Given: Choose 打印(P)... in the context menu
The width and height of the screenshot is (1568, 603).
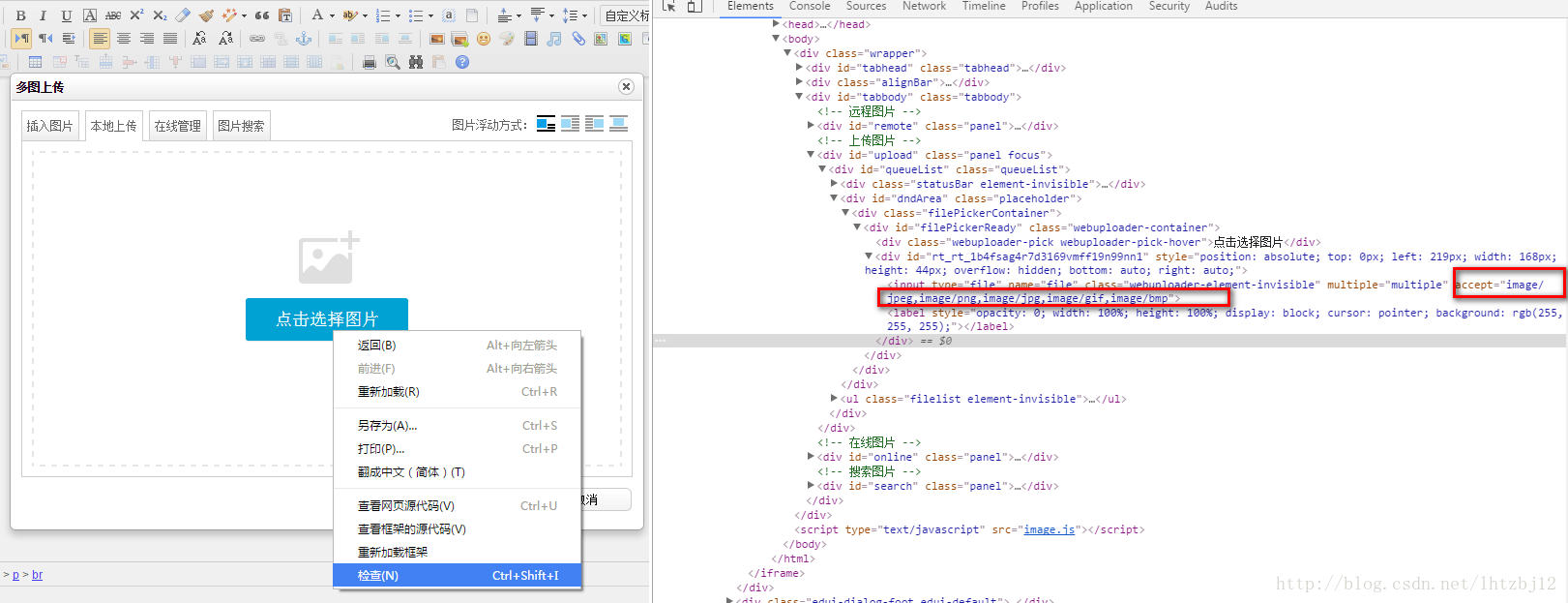Looking at the screenshot, I should pos(458,449).
